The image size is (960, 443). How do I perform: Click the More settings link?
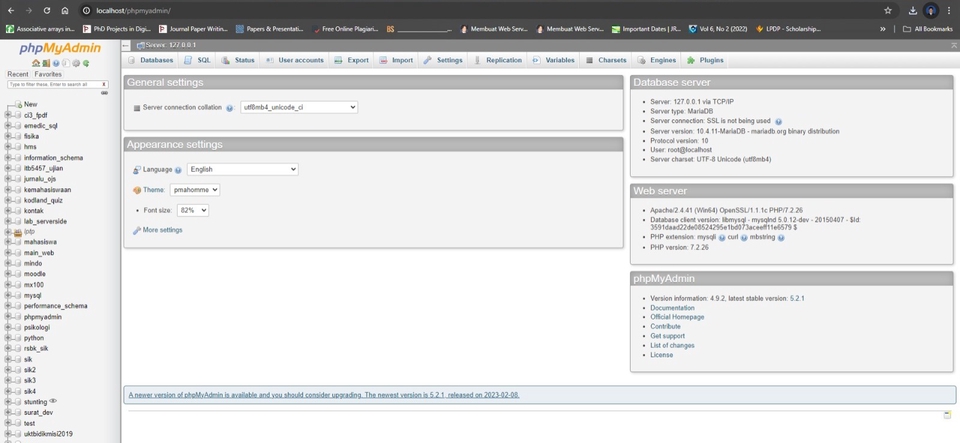(x=162, y=230)
